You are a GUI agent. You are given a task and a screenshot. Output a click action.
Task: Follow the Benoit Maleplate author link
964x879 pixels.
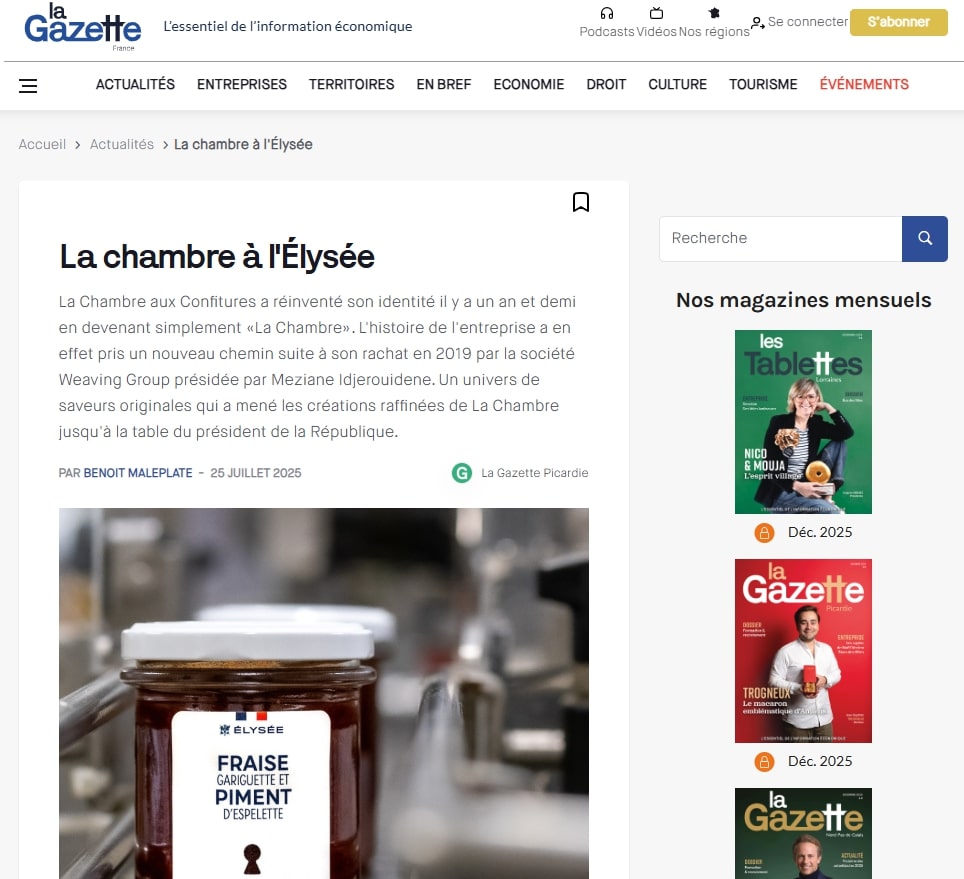pyautogui.click(x=138, y=473)
